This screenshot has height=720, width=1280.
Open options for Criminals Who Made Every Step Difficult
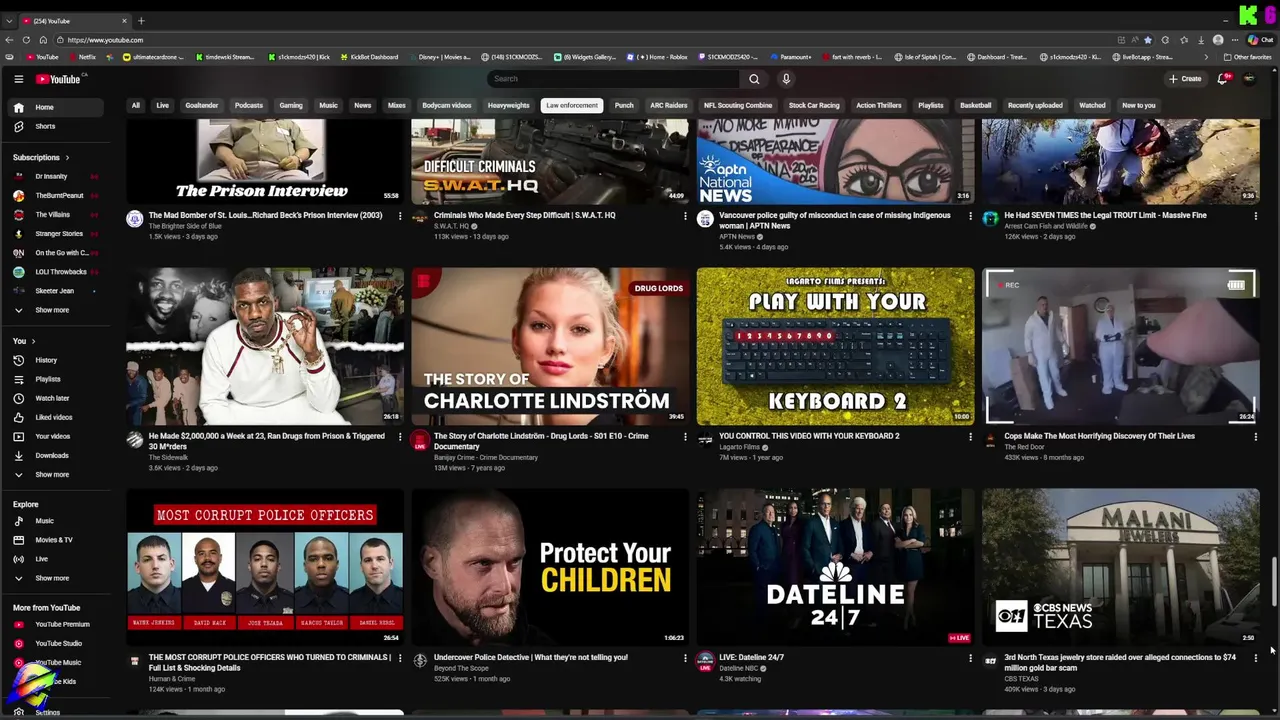click(685, 216)
